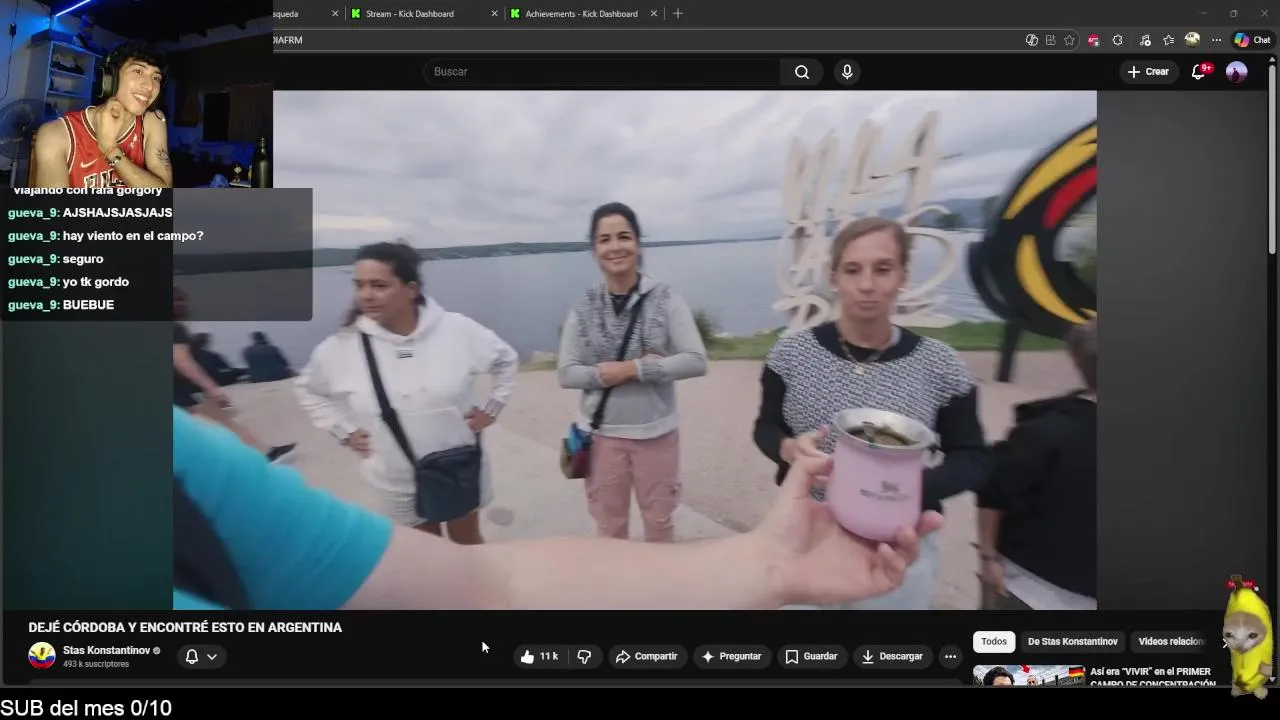Click the YouTube search magnifier button

tap(801, 72)
